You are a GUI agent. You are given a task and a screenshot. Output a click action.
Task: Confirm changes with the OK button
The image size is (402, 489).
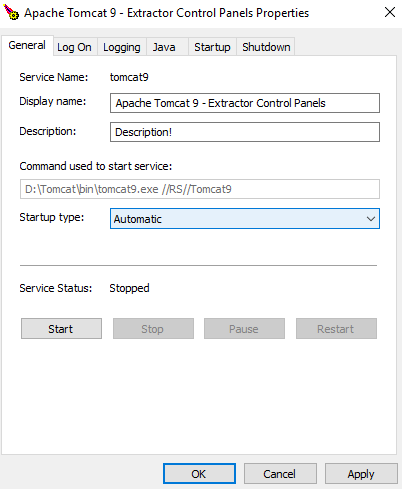pos(199,474)
